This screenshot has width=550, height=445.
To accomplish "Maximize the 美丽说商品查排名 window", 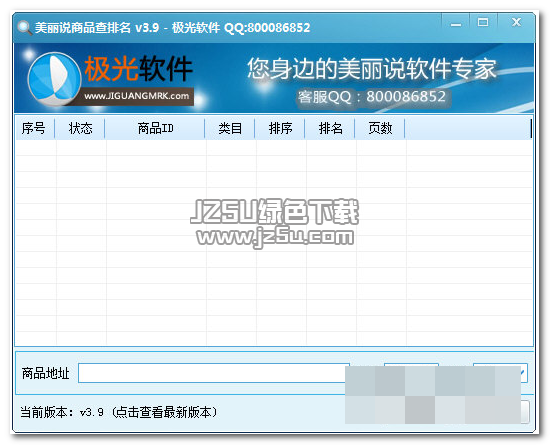I will (483, 23).
